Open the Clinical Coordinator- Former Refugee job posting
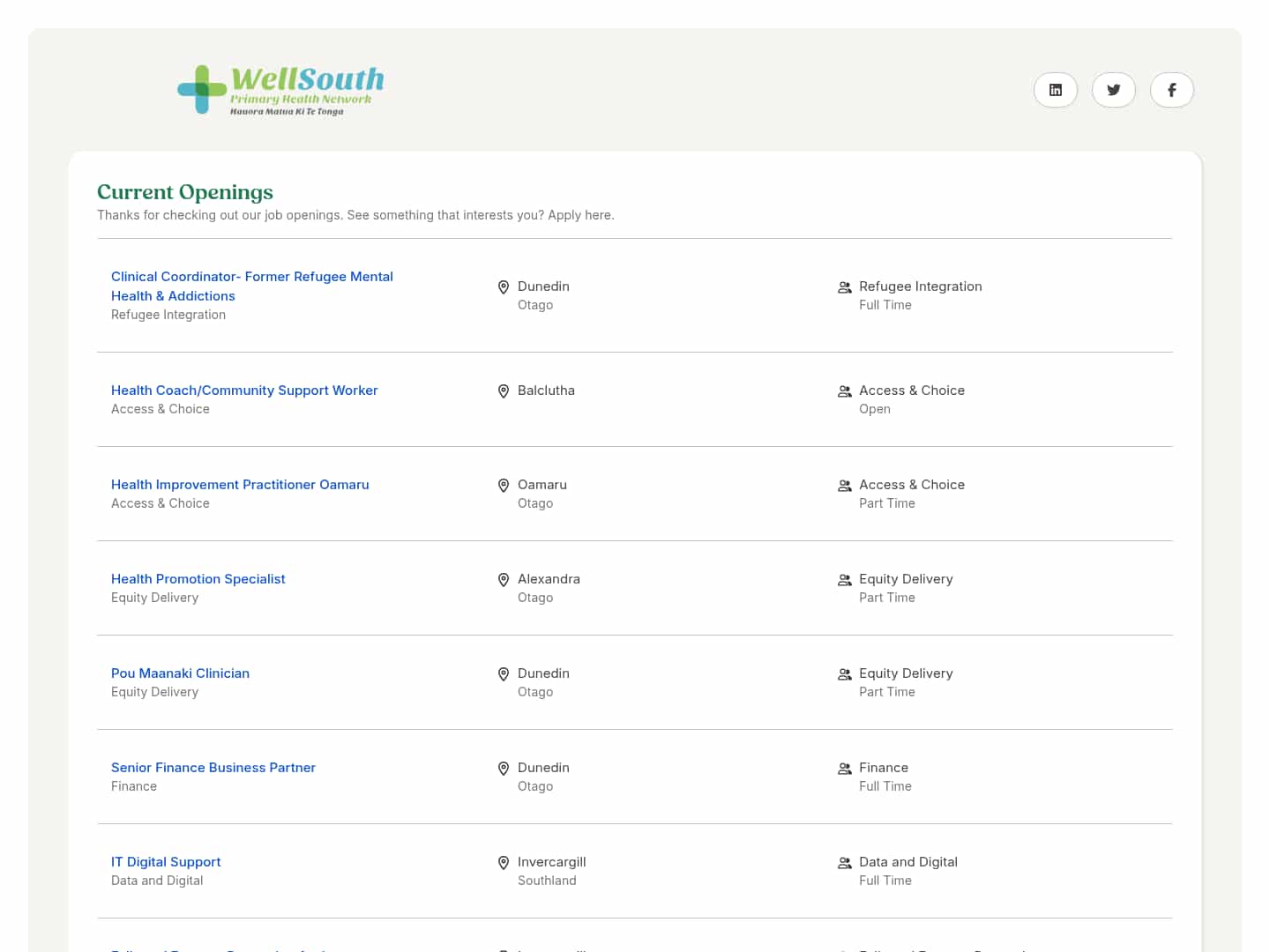 [252, 286]
